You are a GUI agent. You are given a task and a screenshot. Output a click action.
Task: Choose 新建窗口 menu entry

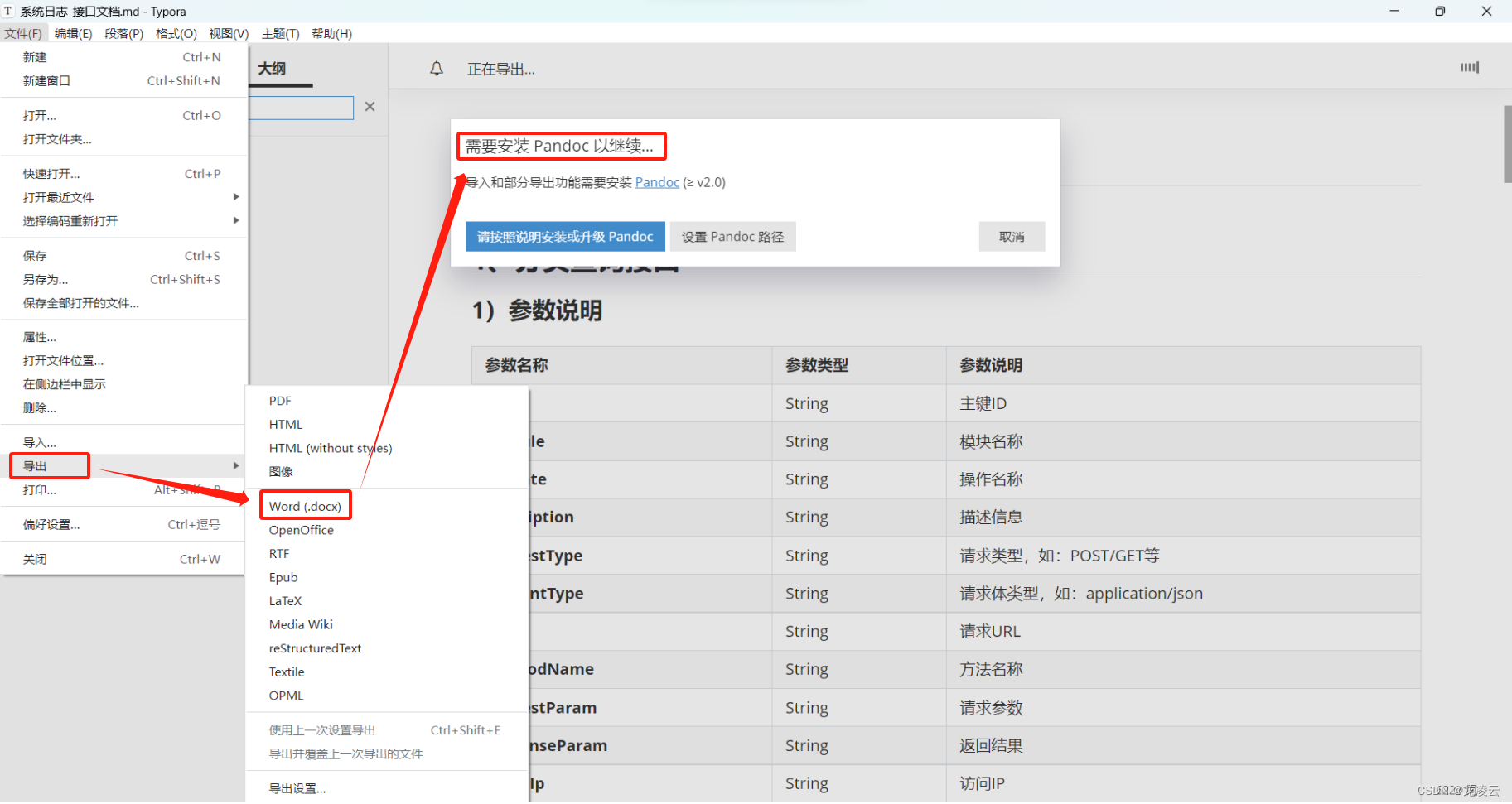[x=123, y=80]
